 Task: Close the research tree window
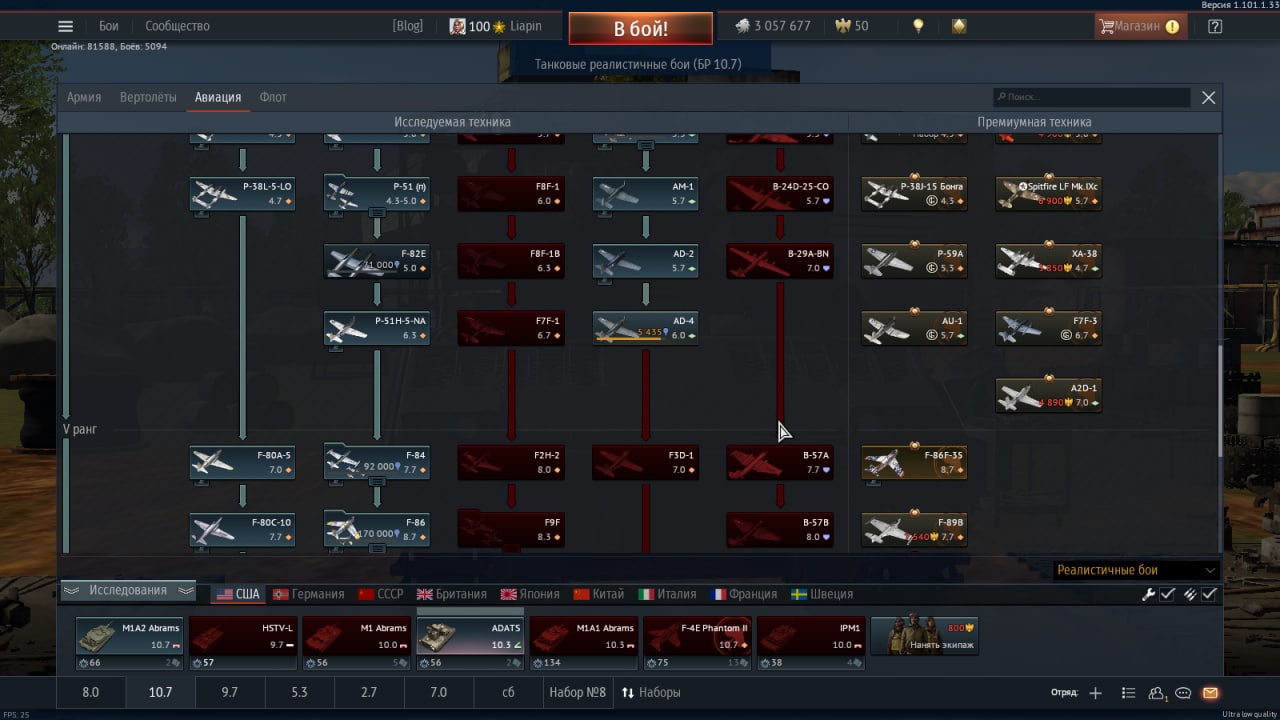[1208, 97]
